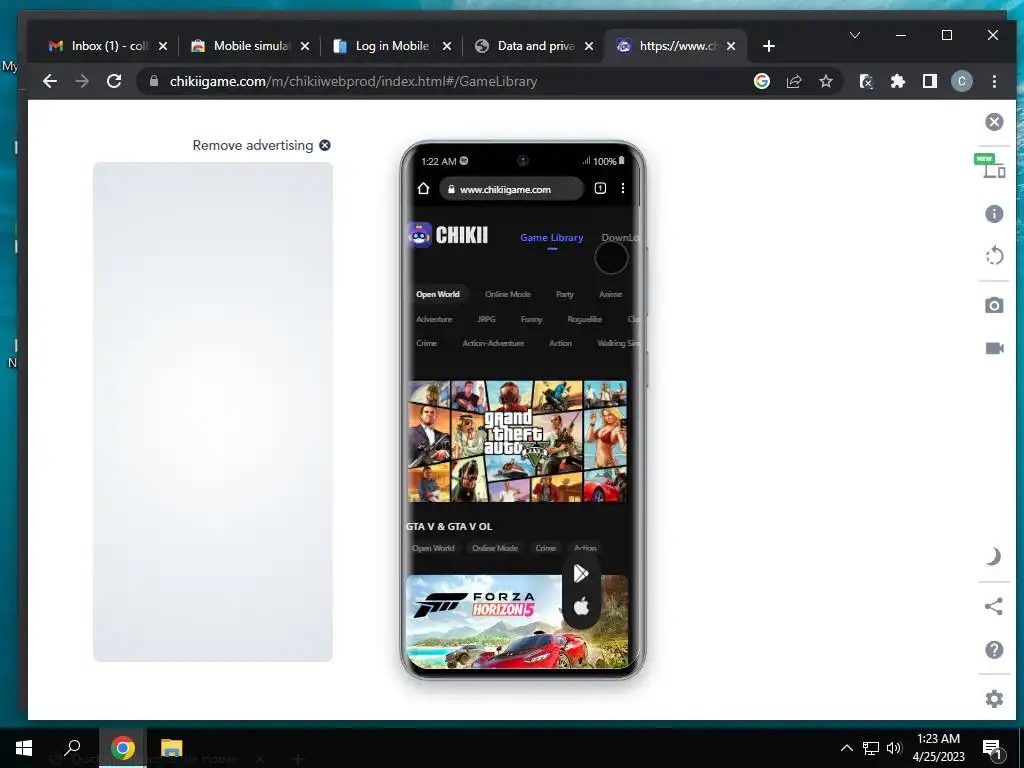Expand the Chrome tab search chevron
Viewport: 1024px width, 768px height.
coord(855,35)
